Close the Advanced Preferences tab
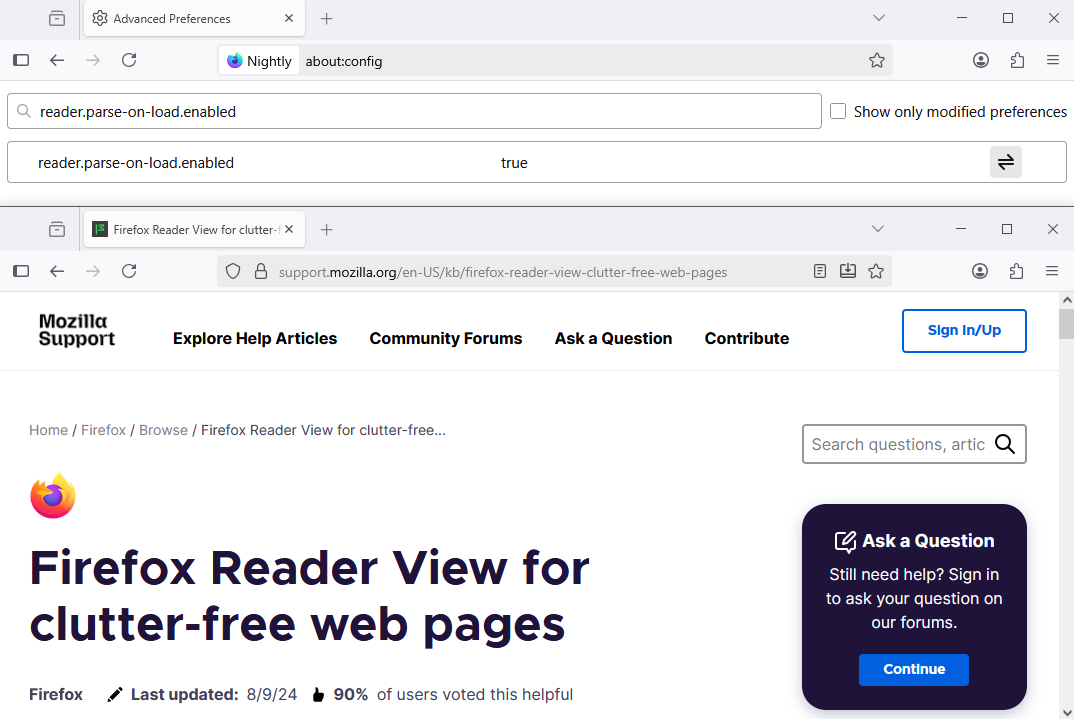The image size is (1074, 719). [289, 18]
